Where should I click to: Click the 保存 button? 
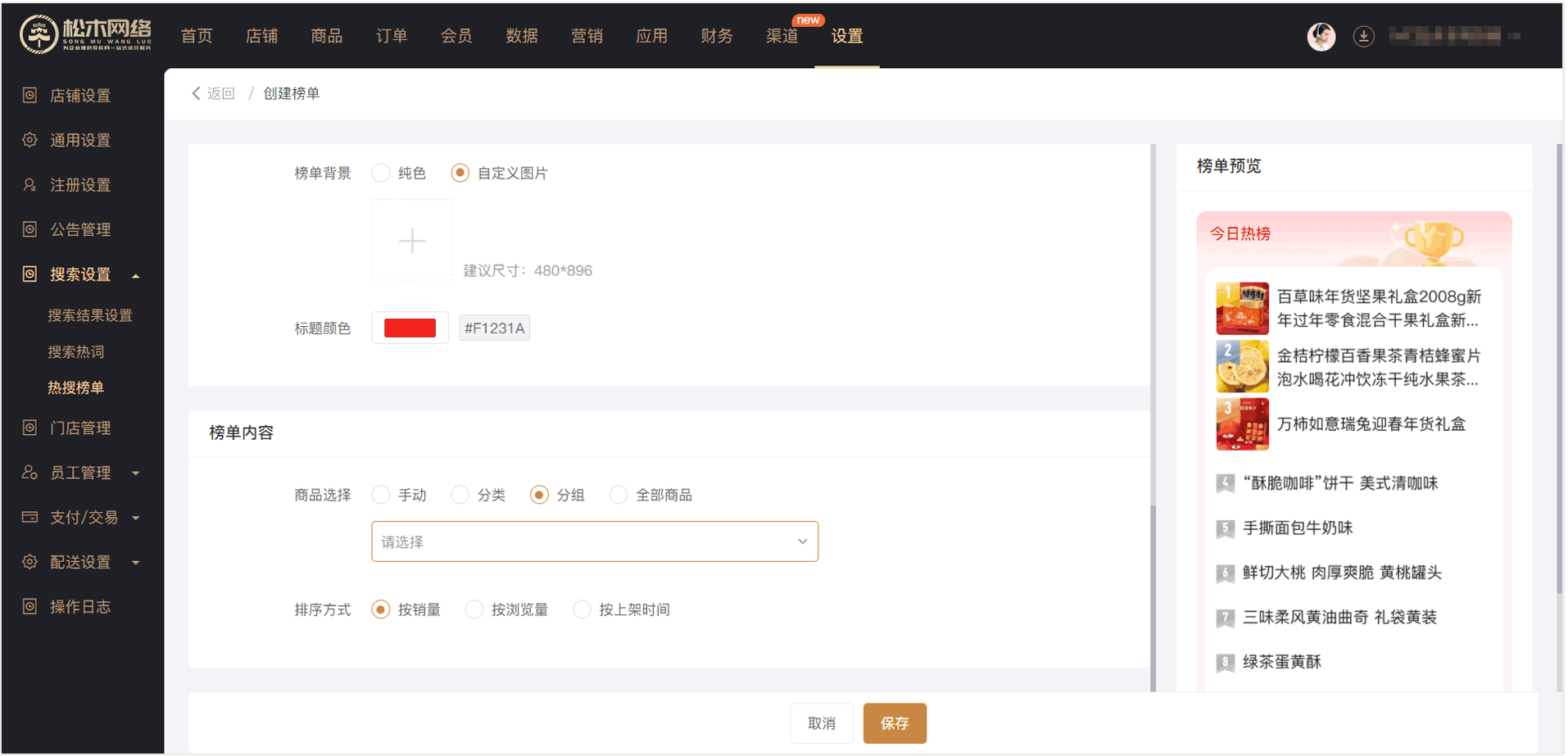[x=894, y=724]
